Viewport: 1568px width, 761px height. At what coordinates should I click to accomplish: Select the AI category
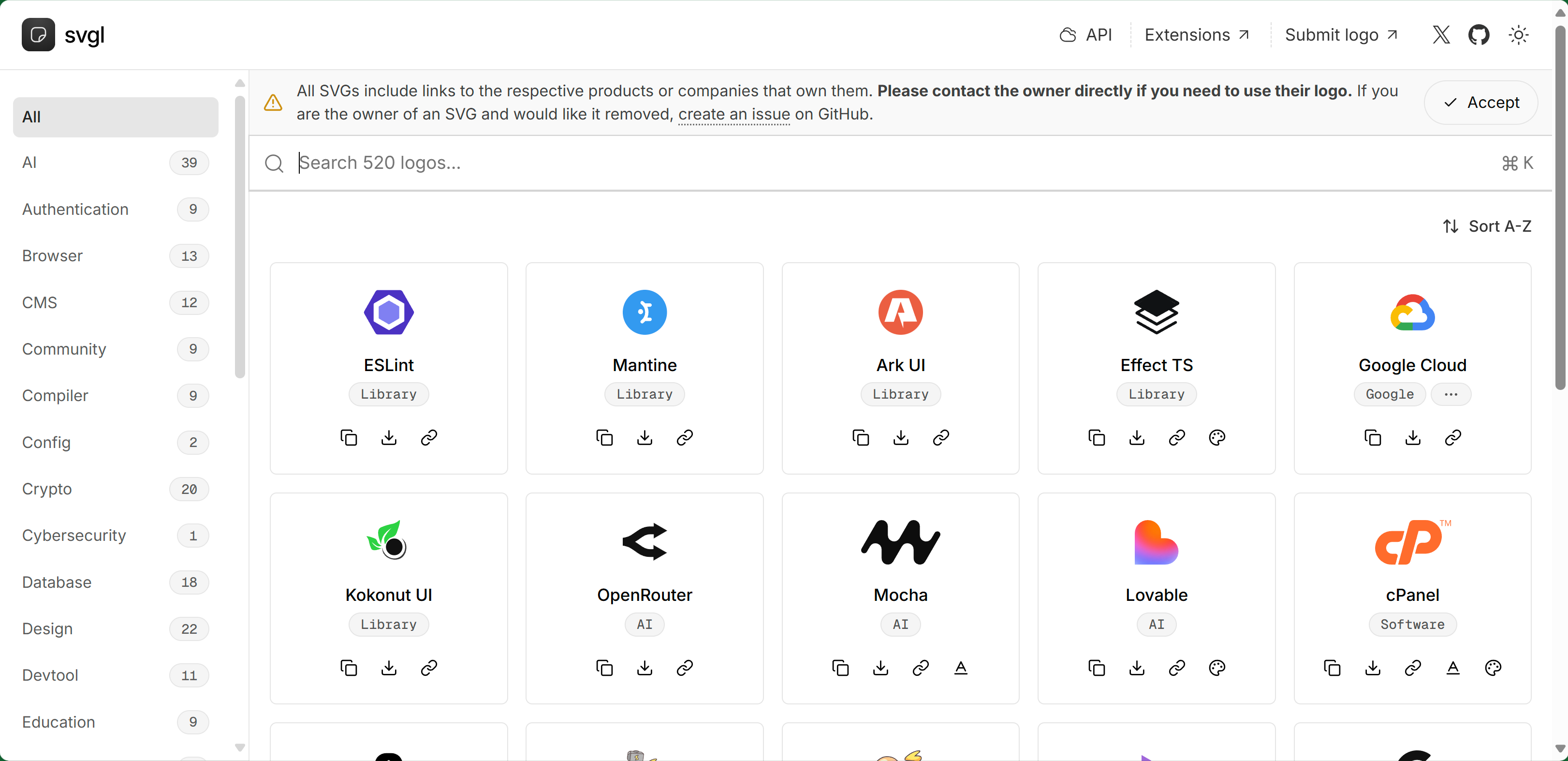(116, 163)
